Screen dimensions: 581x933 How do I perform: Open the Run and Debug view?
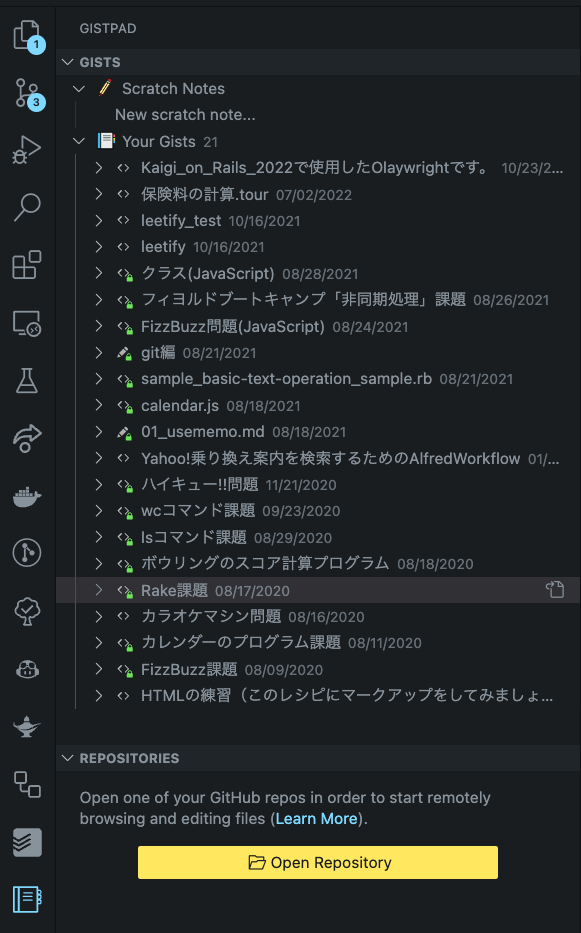pos(29,150)
